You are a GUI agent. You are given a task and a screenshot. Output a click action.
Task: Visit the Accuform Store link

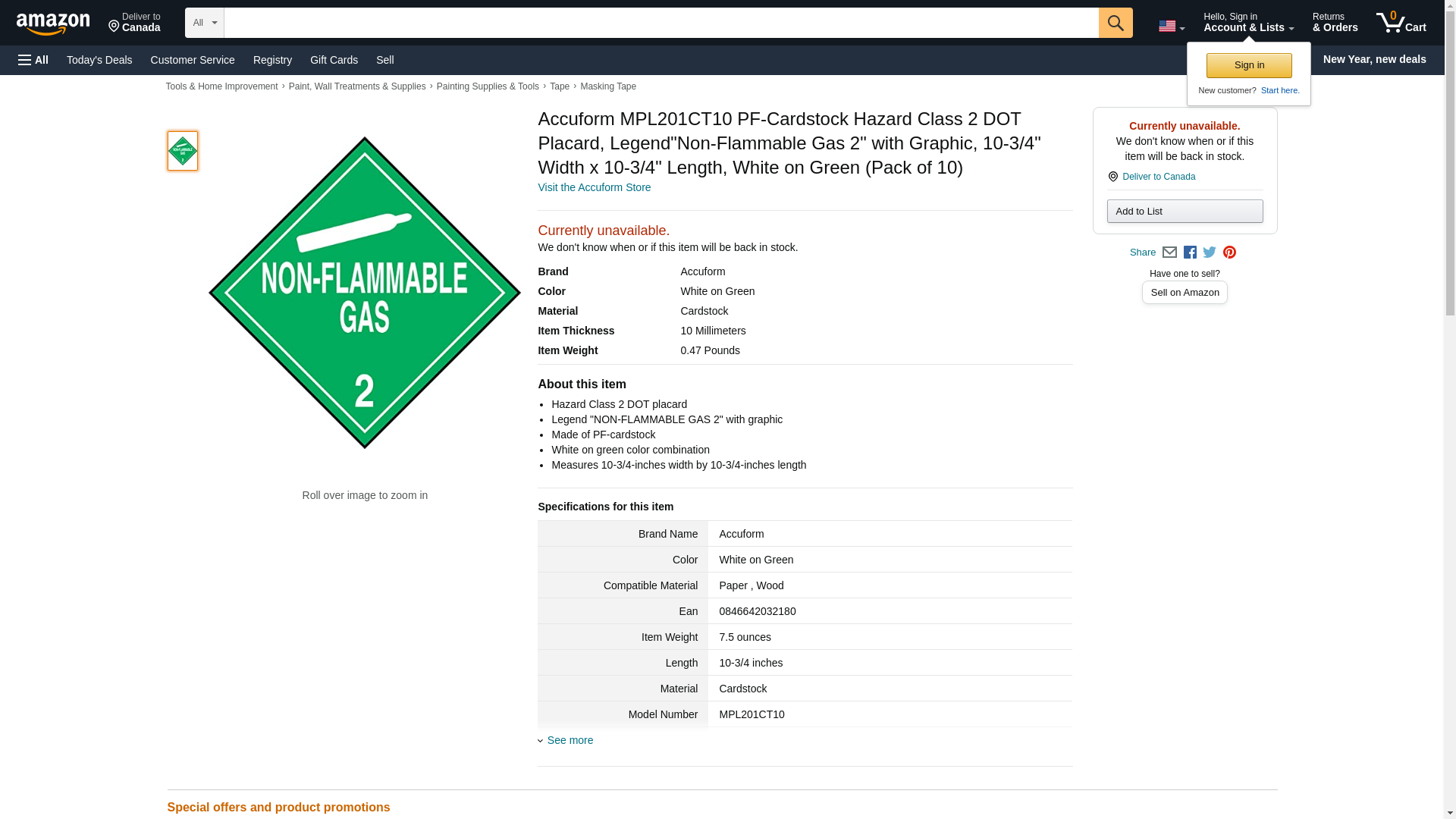594,187
